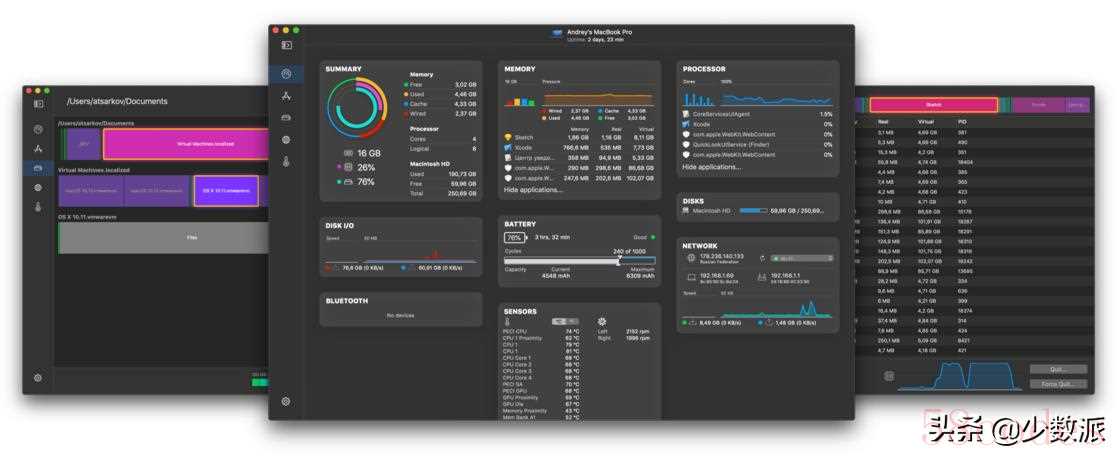The image size is (1120, 458).
Task: Expand Hide applications in Memory panel
Action: [x=533, y=189]
